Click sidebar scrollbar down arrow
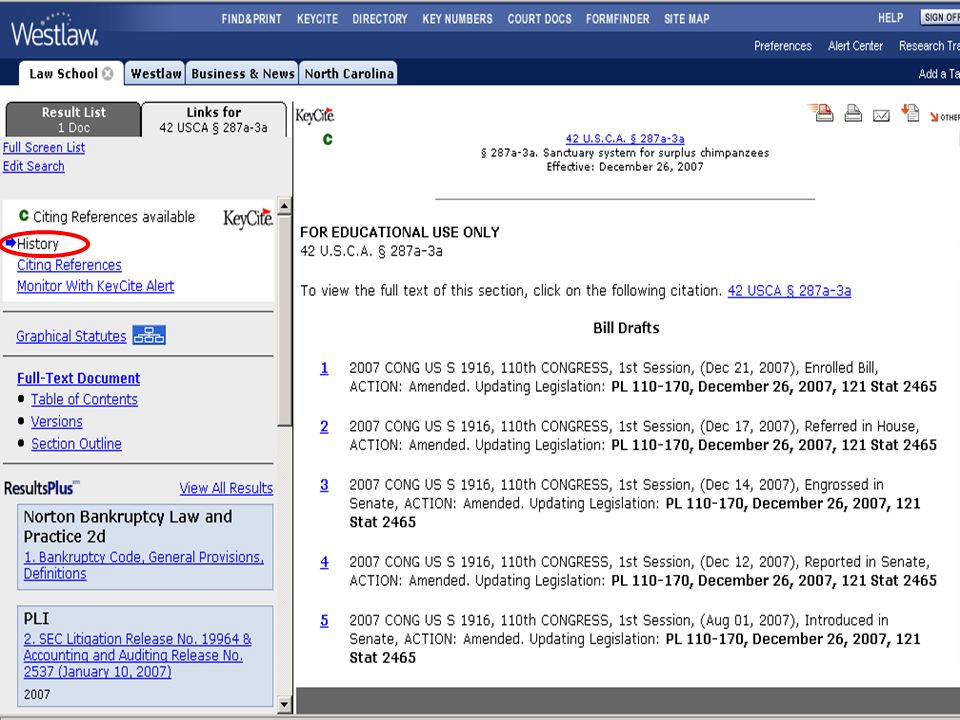This screenshot has width=960, height=720. [284, 704]
